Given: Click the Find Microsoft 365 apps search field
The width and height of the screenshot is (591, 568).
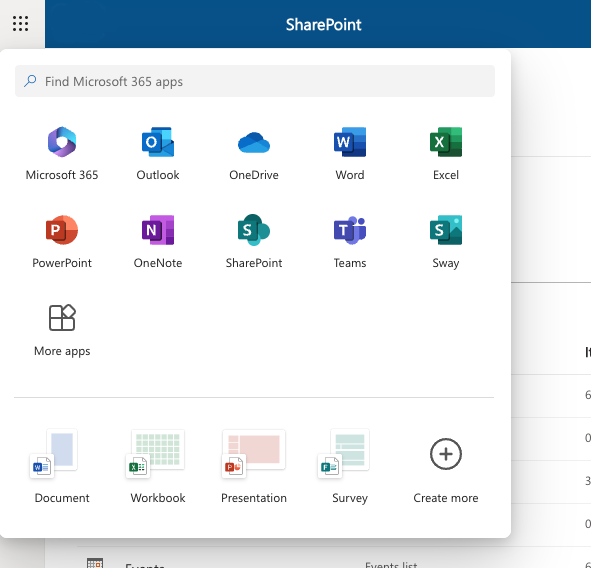Looking at the screenshot, I should [255, 81].
